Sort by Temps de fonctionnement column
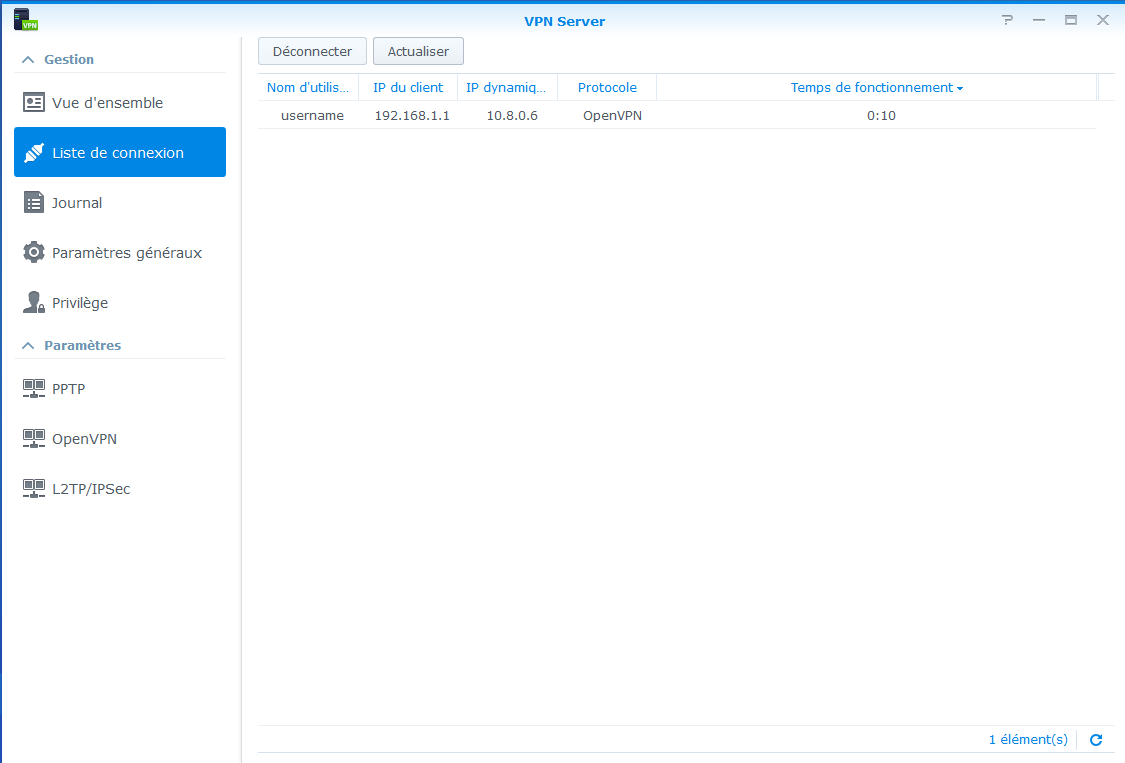The width and height of the screenshot is (1125, 763). pos(875,88)
